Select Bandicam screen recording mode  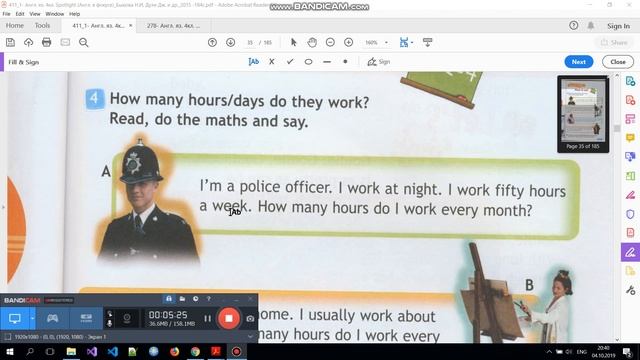pyautogui.click(x=15, y=318)
